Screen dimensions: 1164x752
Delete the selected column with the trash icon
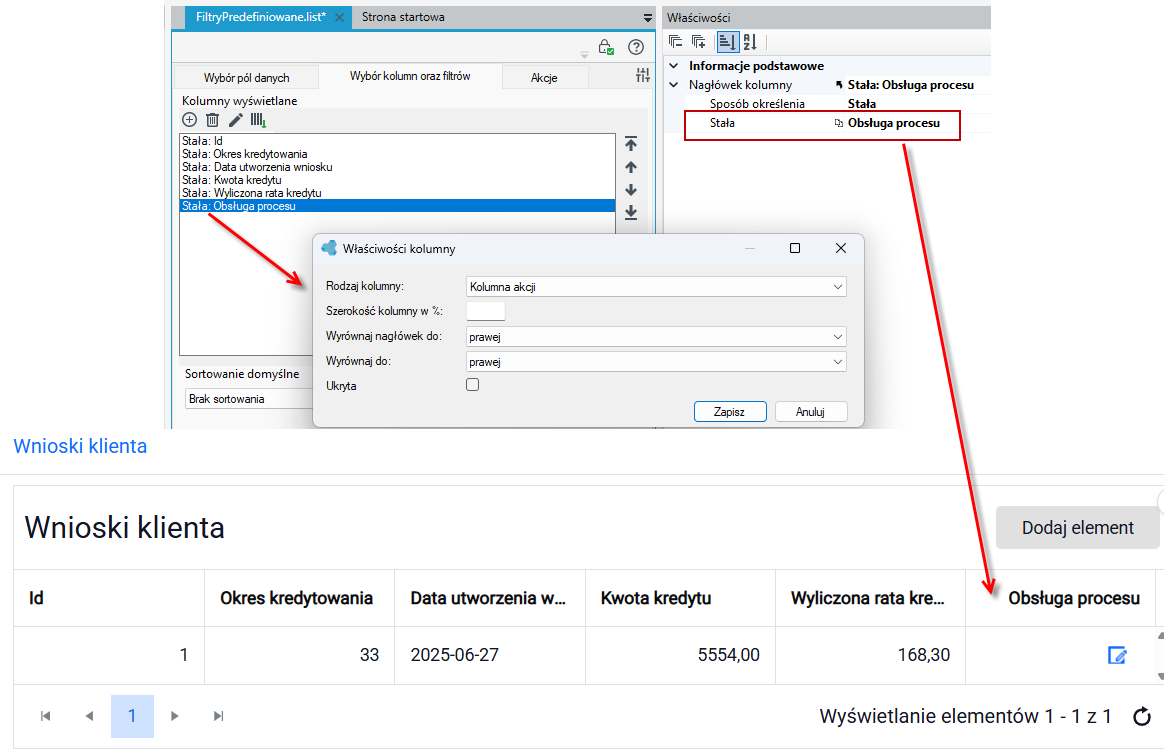pos(212,120)
